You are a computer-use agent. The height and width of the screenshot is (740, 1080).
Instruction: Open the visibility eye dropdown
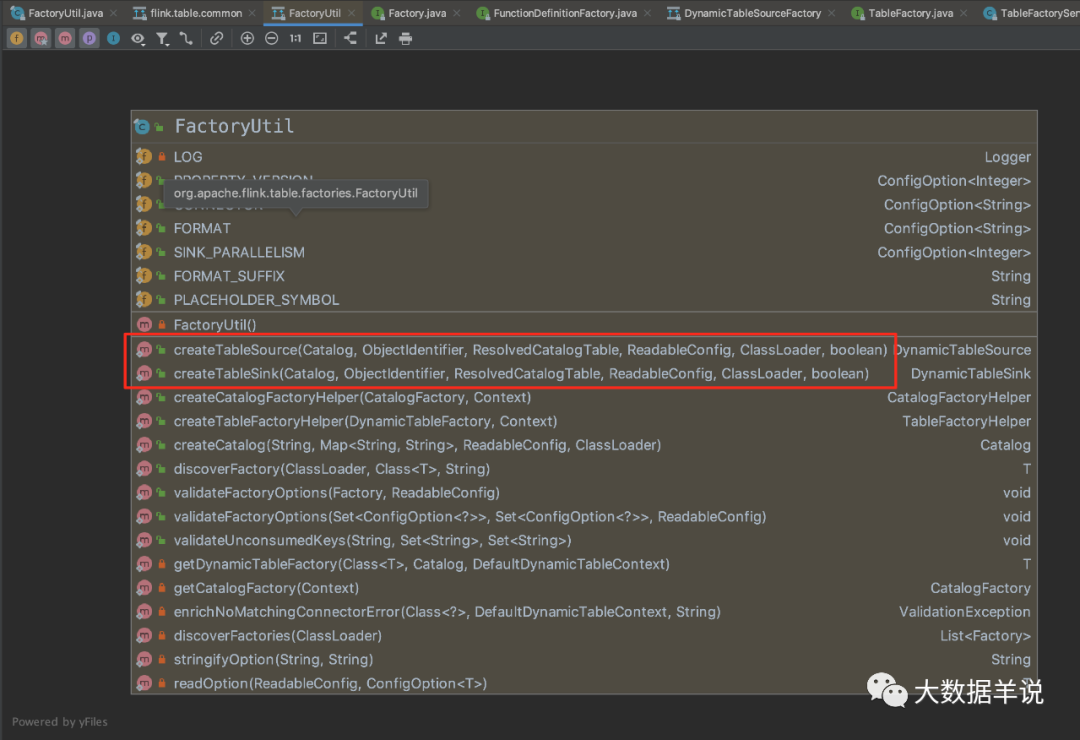[138, 39]
